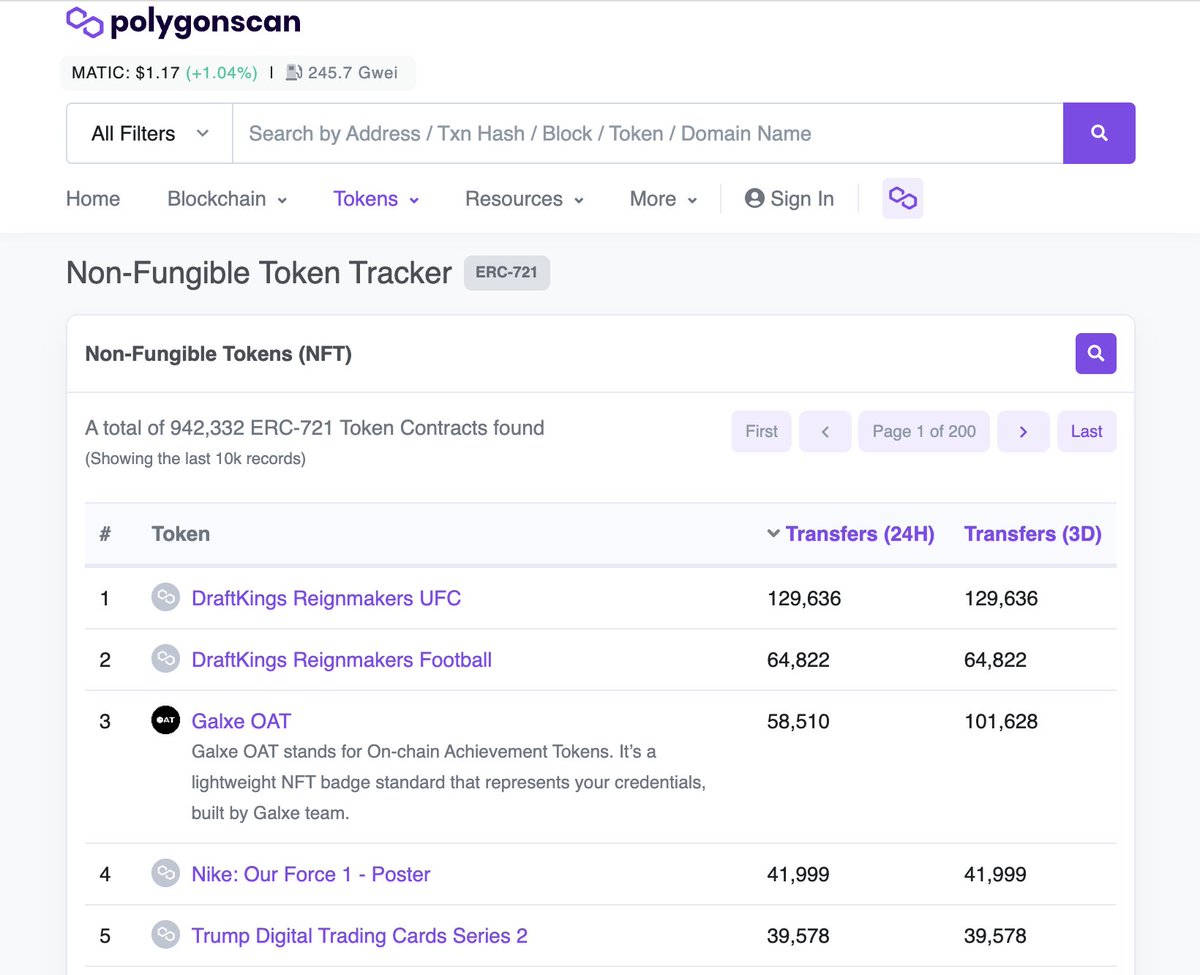
Task: Click the Token column header
Action: 181,534
